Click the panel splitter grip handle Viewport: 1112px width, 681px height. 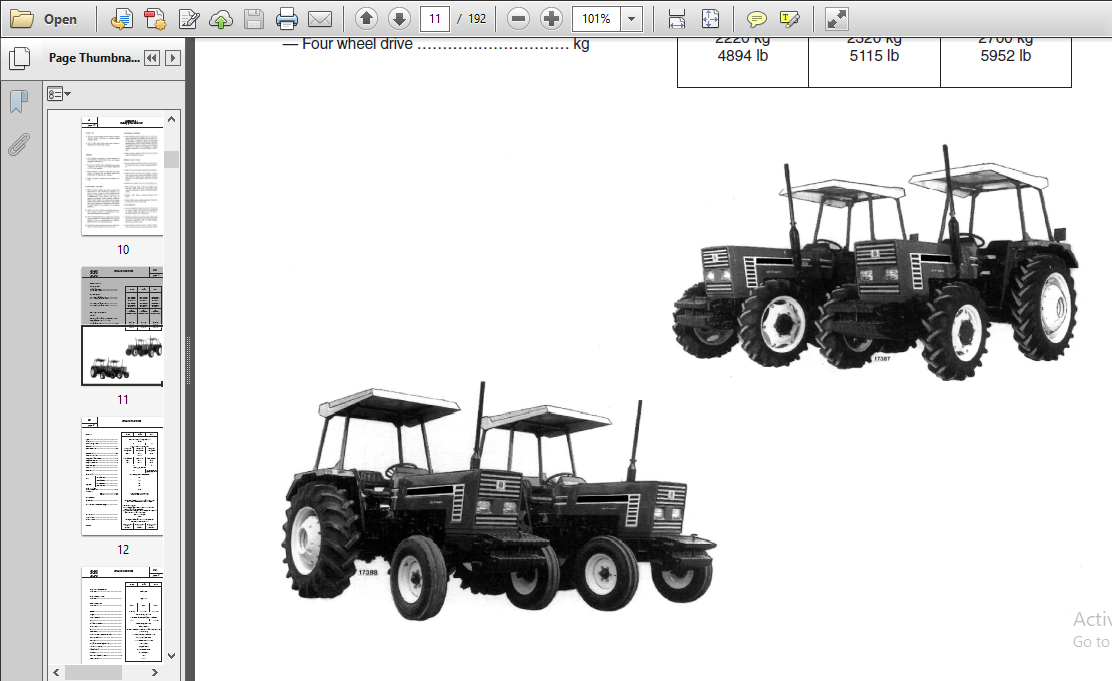point(189,360)
